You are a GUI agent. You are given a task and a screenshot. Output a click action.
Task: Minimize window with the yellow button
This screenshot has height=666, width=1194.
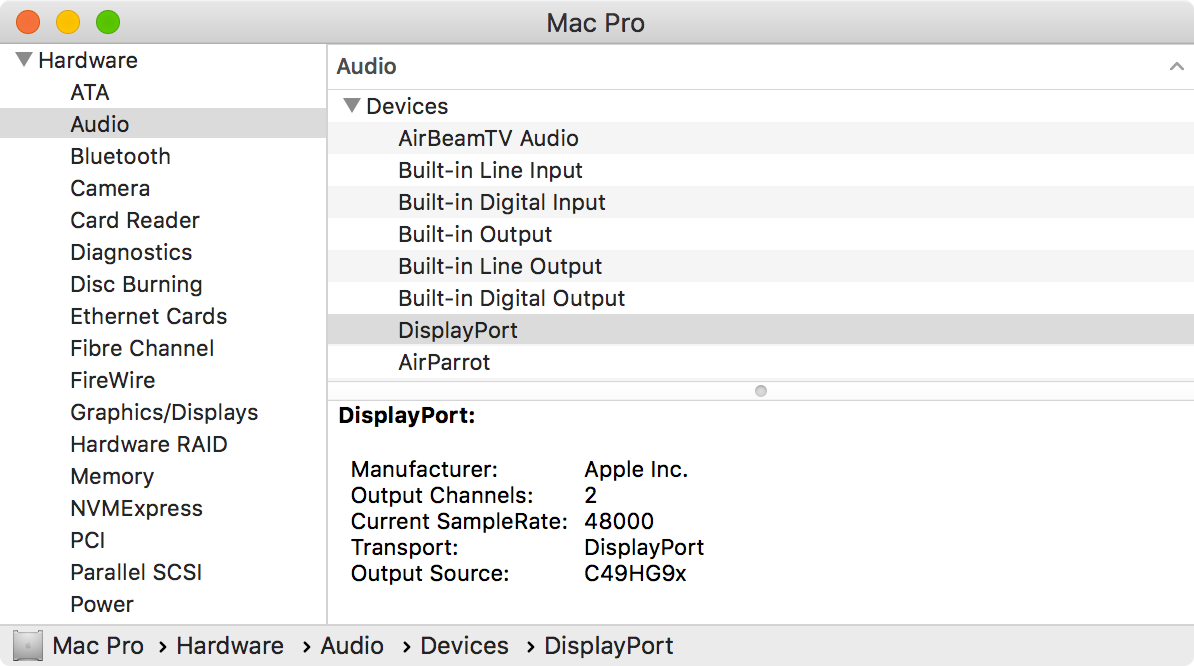(x=68, y=22)
